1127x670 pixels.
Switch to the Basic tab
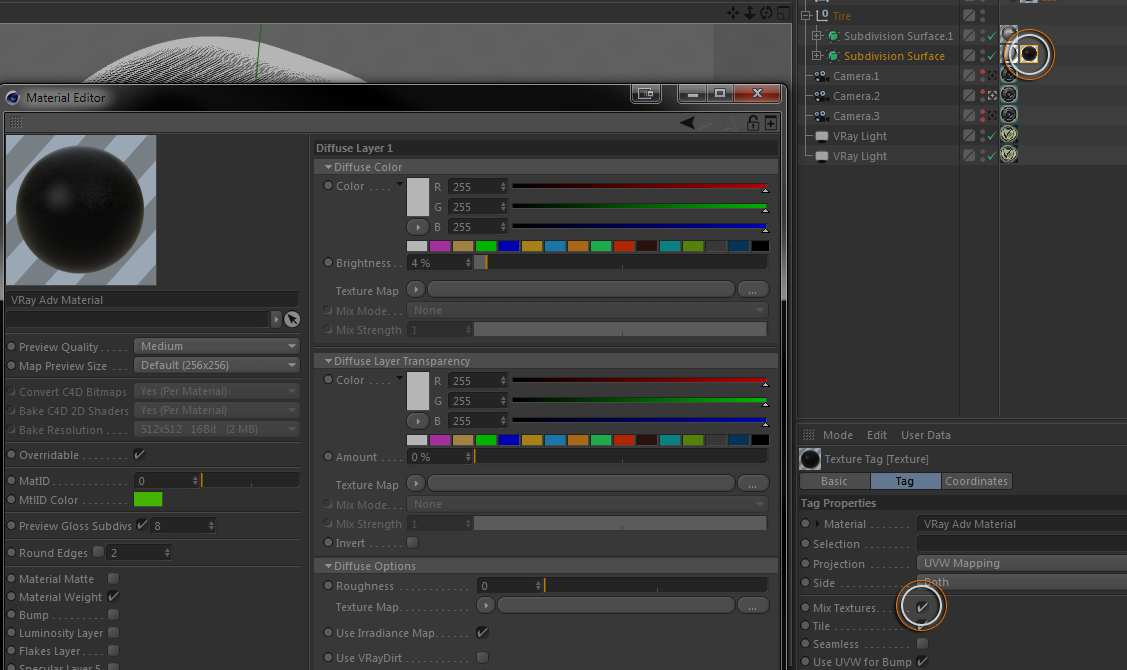click(834, 481)
